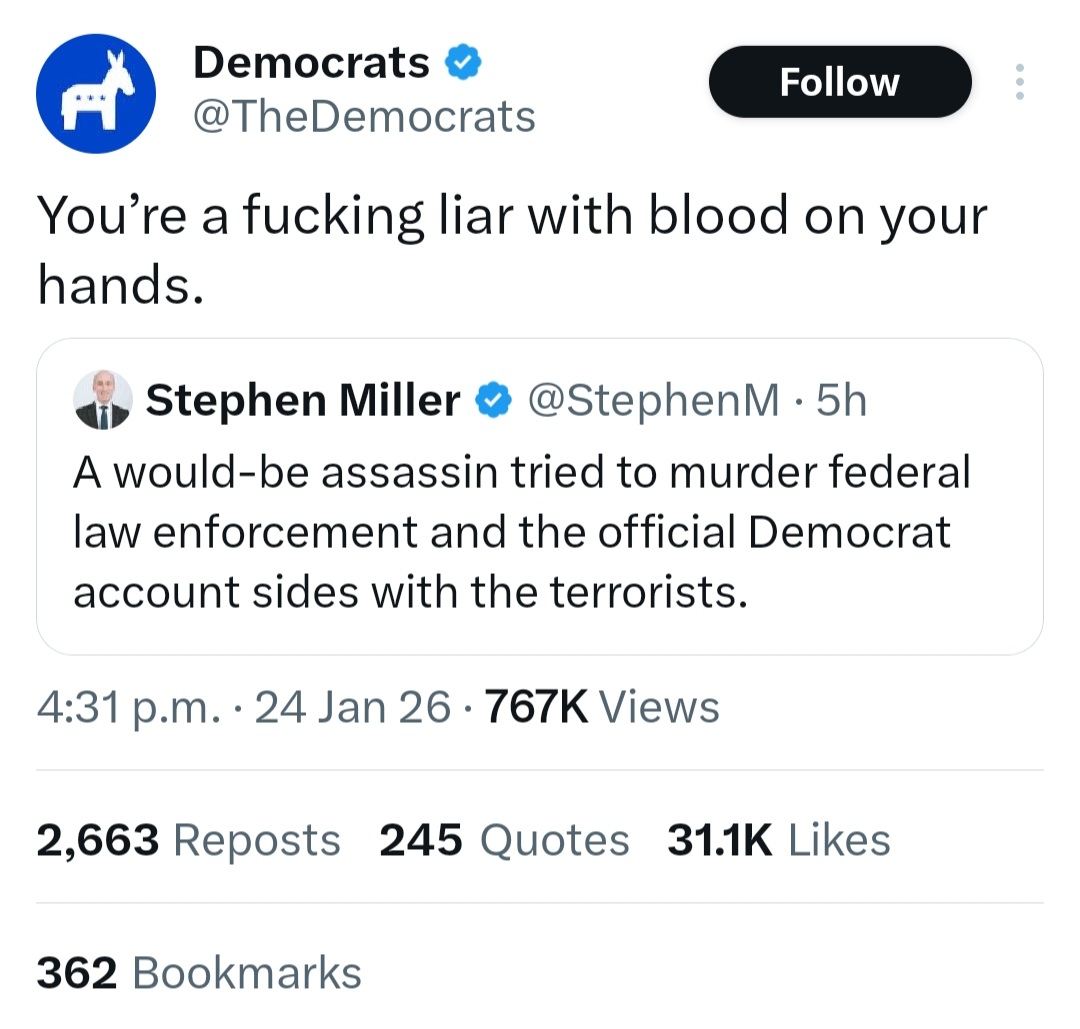Click the quoted post's 5h timestamp
The height and width of the screenshot is (1029, 1080).
841,401
